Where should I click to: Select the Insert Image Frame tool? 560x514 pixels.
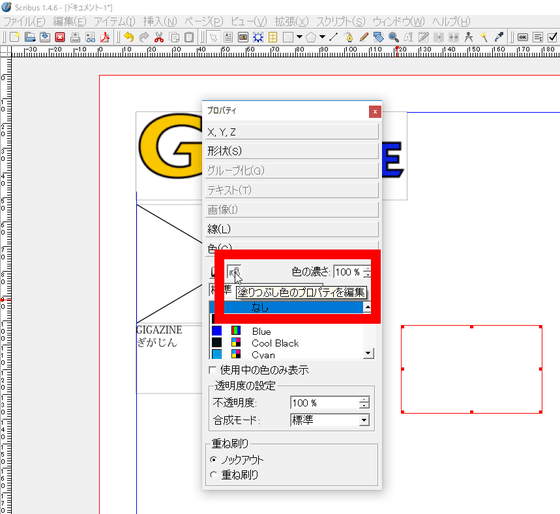[243, 37]
